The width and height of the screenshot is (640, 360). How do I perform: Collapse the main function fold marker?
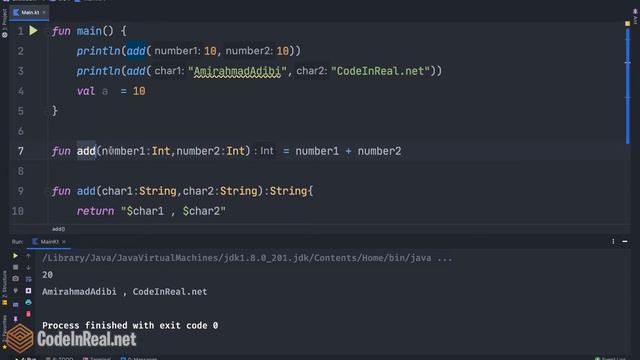[47, 31]
